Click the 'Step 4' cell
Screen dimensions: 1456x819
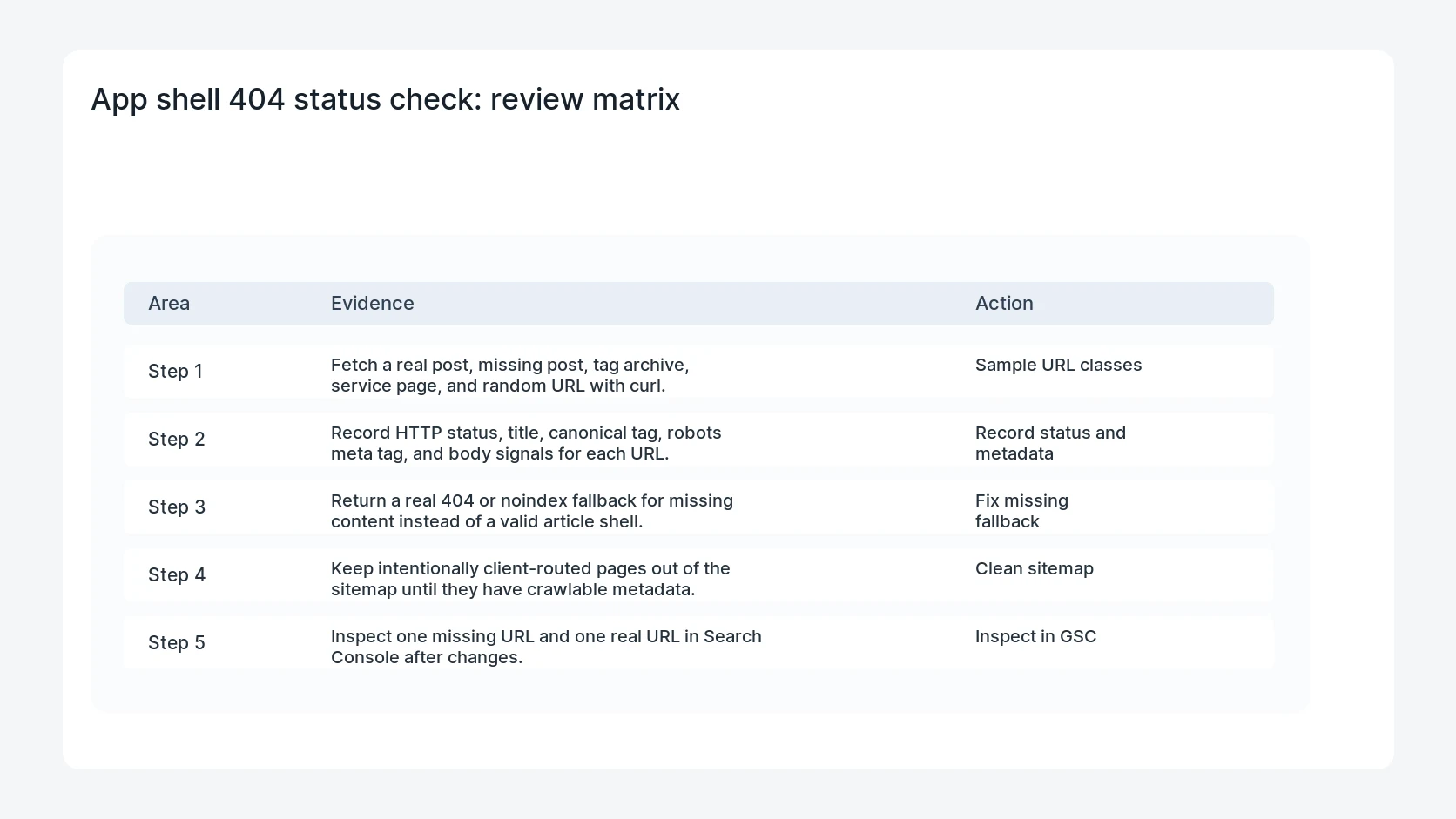(177, 574)
